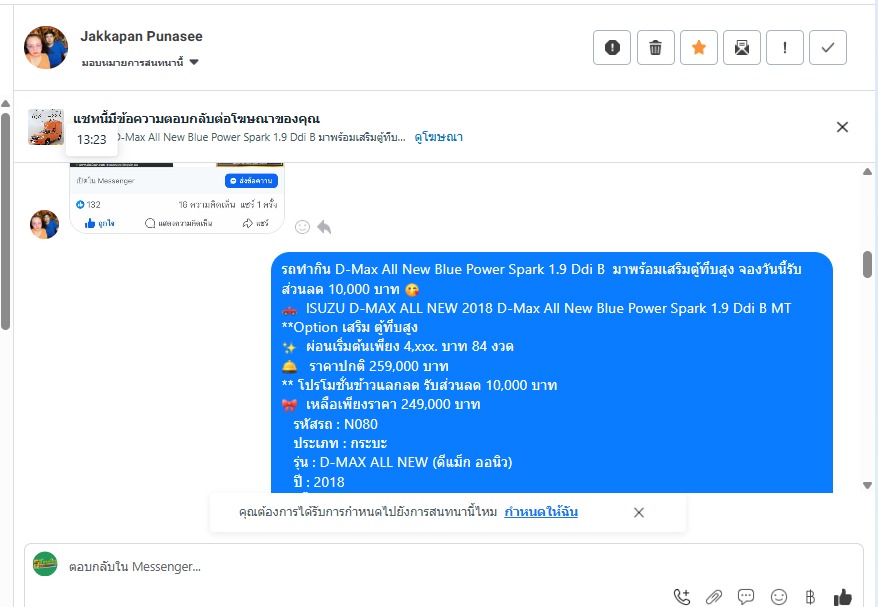Toggle the orange star follow-up icon
878x607 pixels.
pos(699,48)
